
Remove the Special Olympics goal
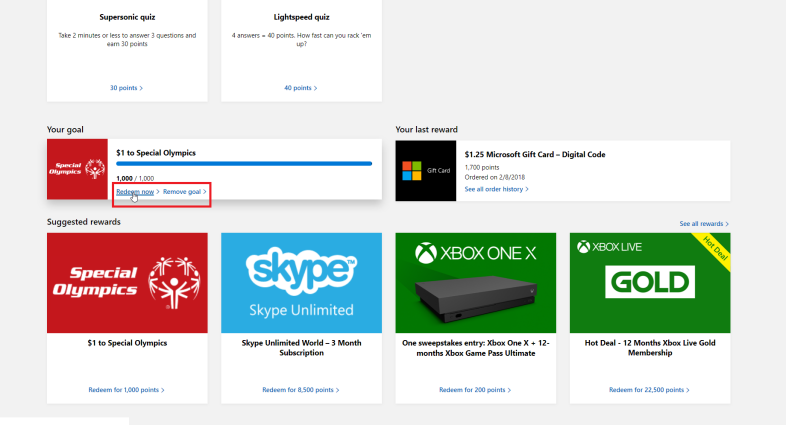184,191
